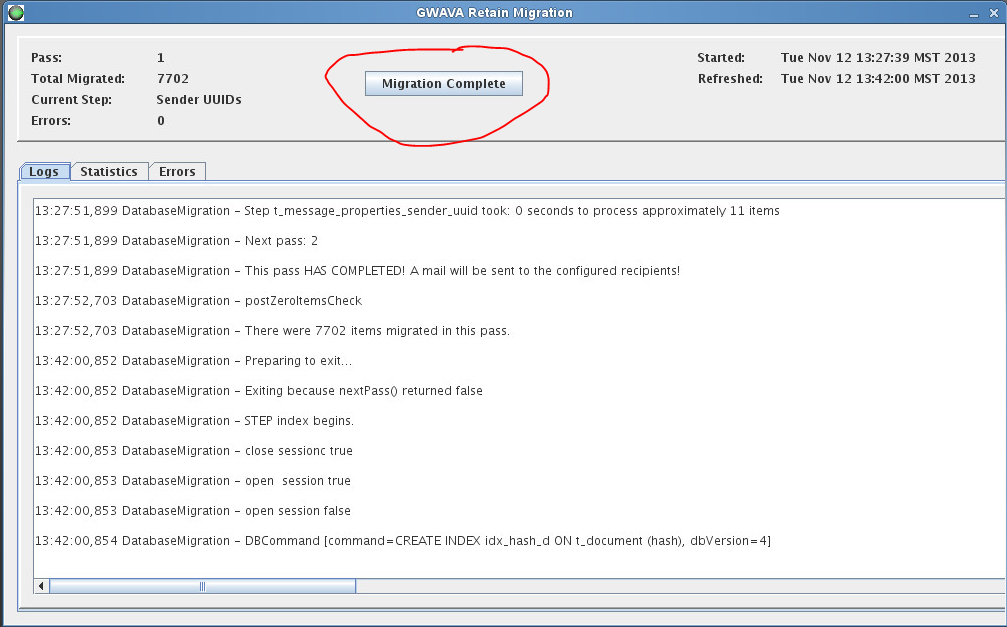The height and width of the screenshot is (627, 1007).
Task: Click the 'Current Step:' label
Action: click(71, 100)
